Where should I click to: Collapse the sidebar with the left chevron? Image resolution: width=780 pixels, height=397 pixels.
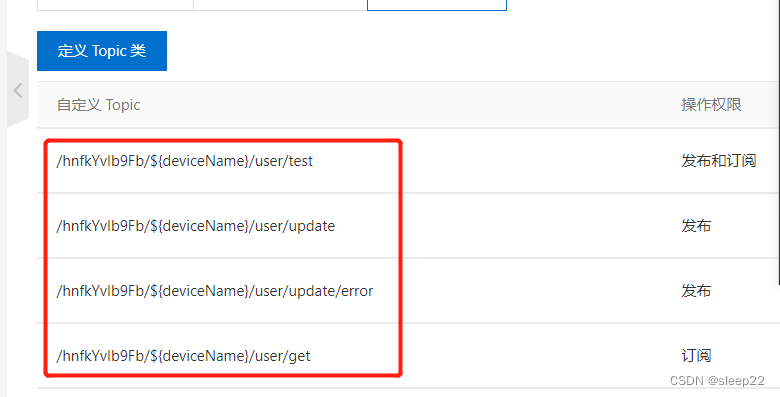click(x=18, y=90)
